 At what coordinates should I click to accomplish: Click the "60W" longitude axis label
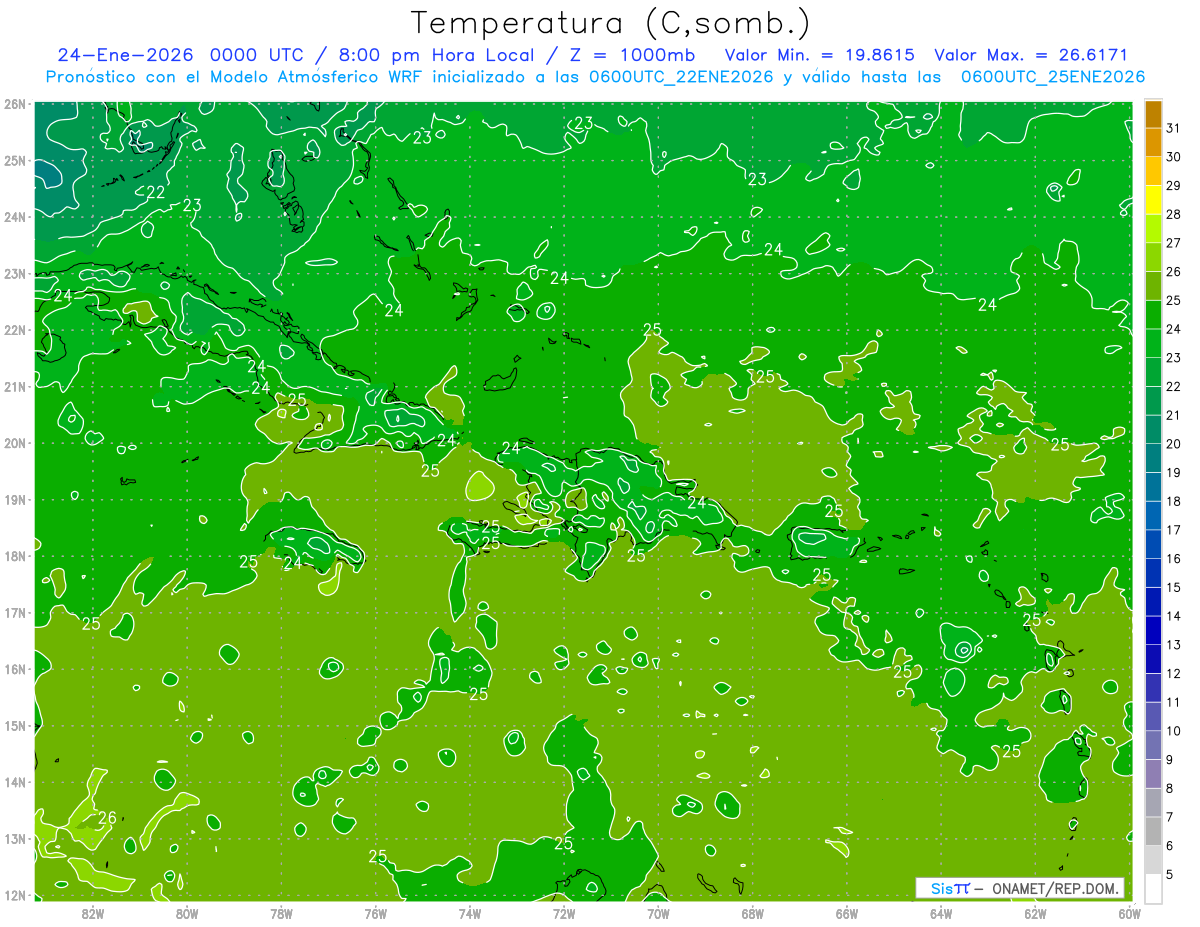[x=1129, y=912]
